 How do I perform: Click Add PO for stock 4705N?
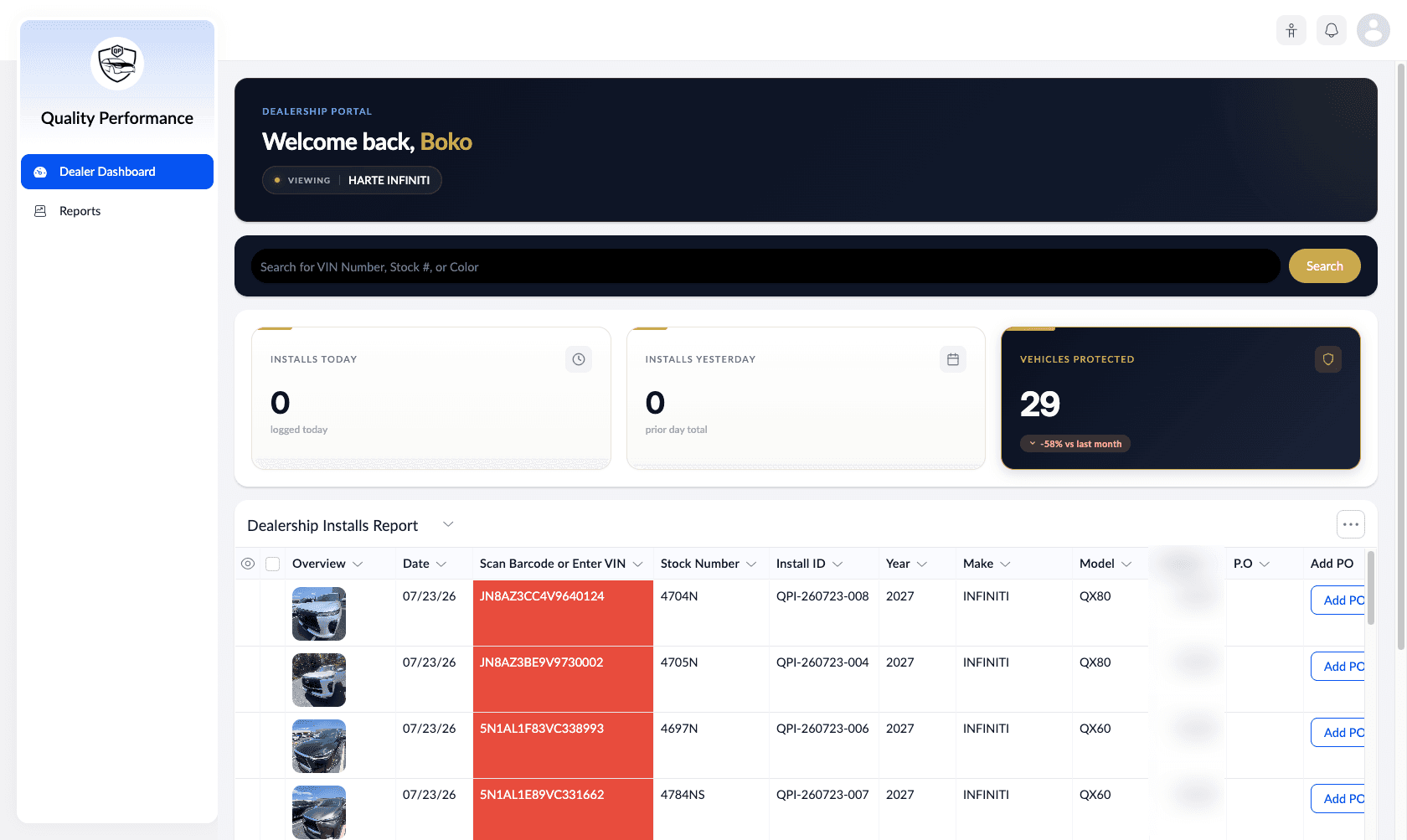(1338, 667)
